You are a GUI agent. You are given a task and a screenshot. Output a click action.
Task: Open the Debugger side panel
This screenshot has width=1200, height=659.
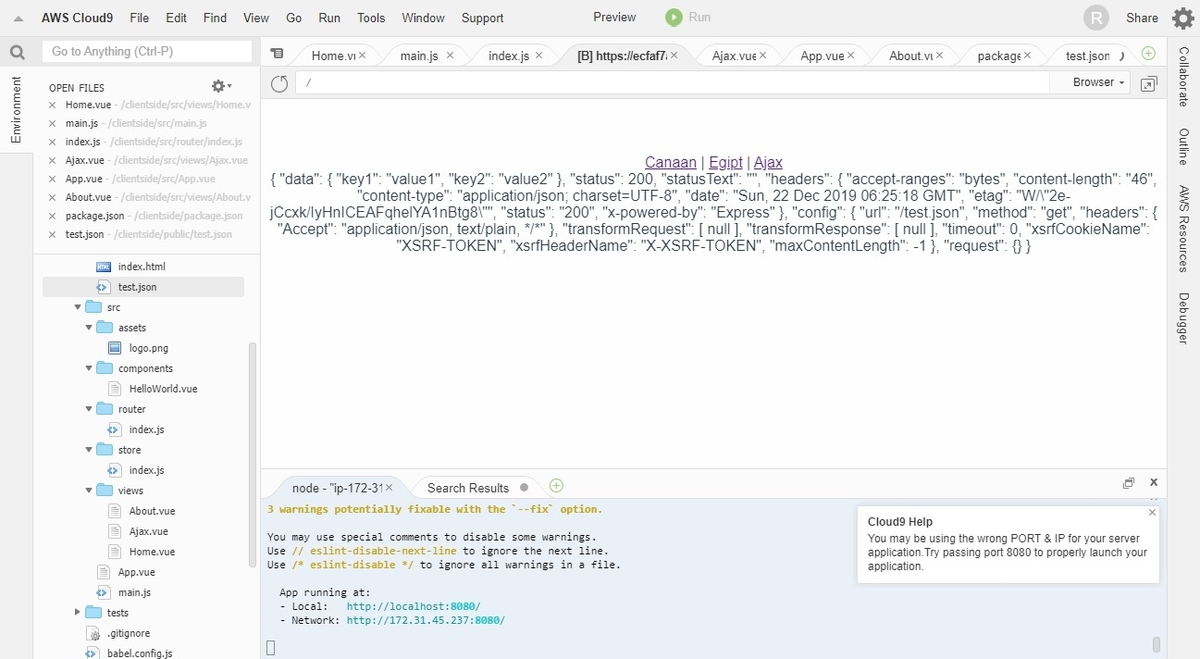click(1183, 318)
